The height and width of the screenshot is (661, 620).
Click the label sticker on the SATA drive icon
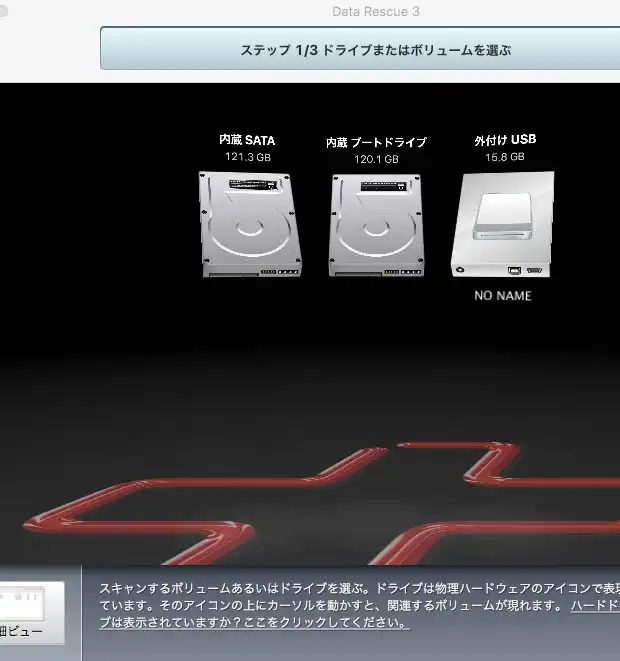253,185
